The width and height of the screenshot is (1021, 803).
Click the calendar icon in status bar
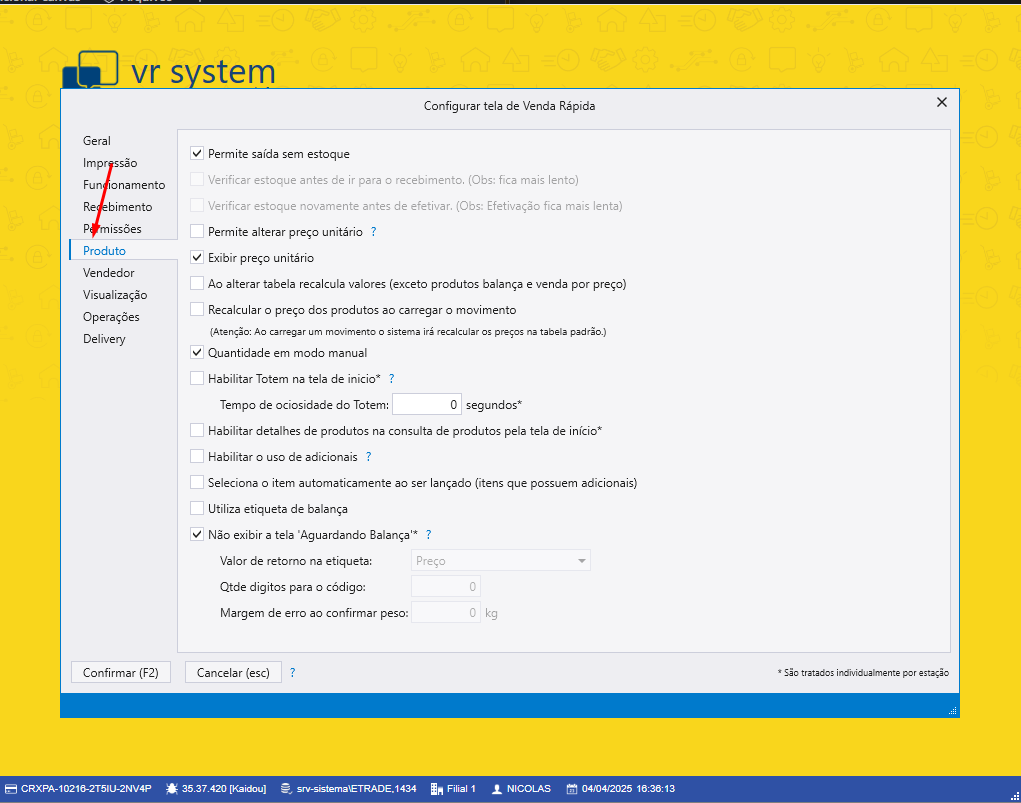point(572,789)
